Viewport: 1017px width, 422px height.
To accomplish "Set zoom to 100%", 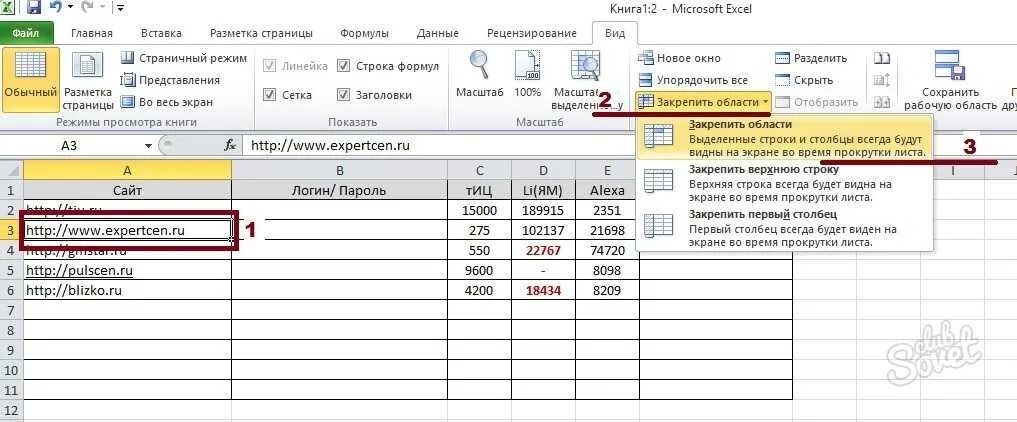I will pos(527,75).
